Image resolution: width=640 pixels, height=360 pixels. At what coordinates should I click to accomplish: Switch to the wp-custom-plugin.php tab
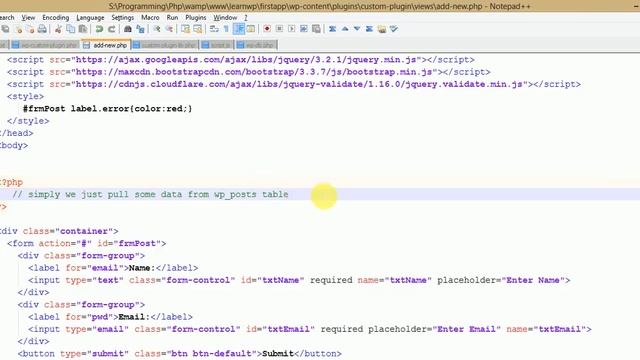click(x=45, y=45)
